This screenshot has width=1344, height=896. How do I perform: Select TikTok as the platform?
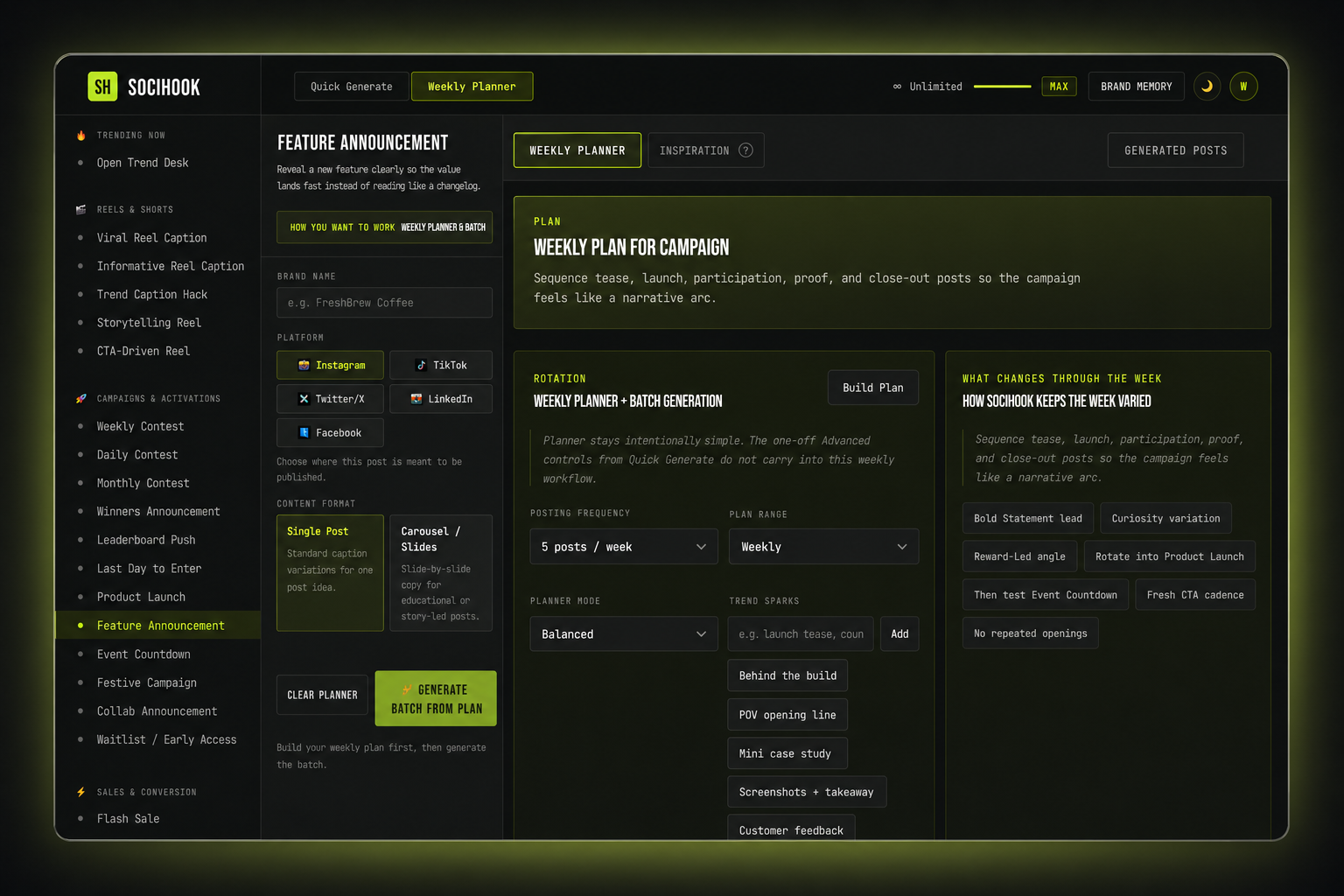click(440, 365)
